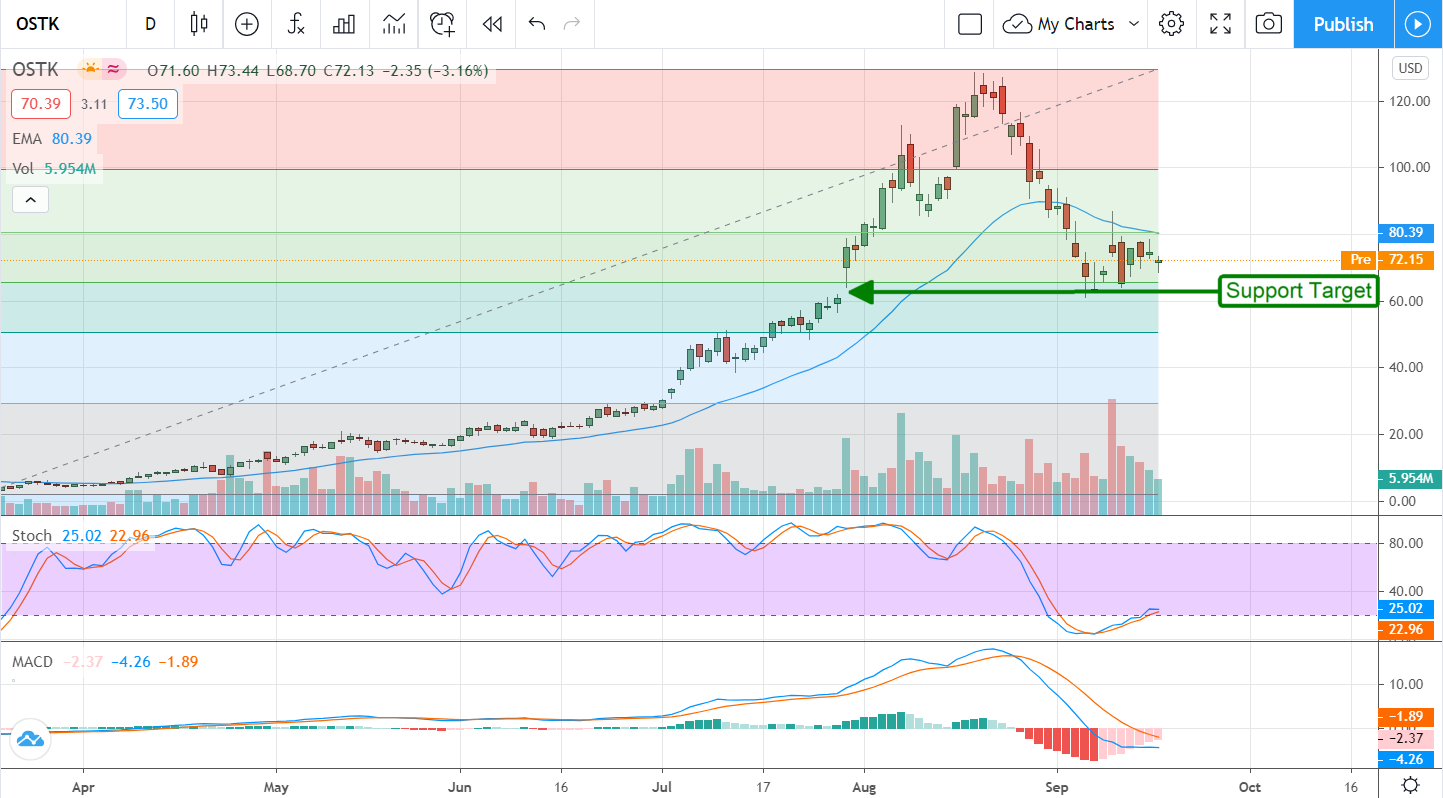
Task: Undo the last chart action
Action: point(537,24)
